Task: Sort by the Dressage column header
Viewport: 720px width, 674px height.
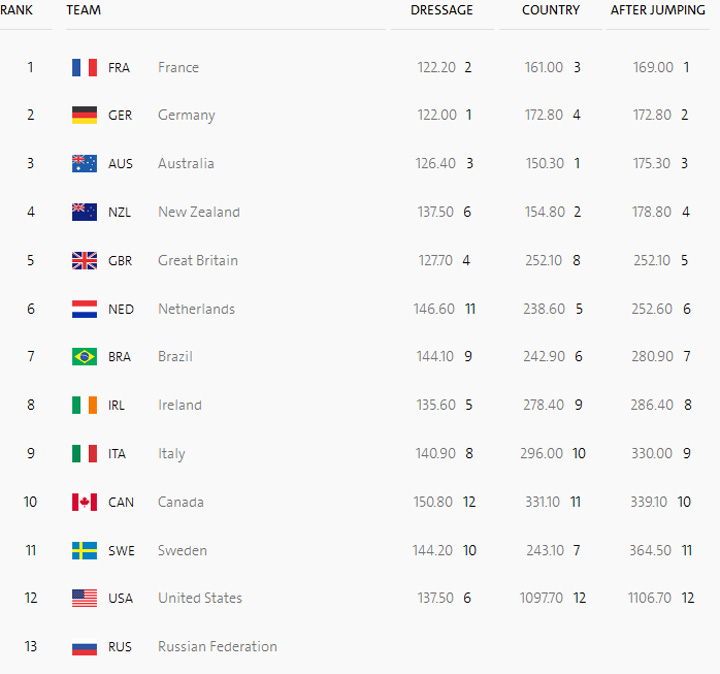Action: point(441,10)
